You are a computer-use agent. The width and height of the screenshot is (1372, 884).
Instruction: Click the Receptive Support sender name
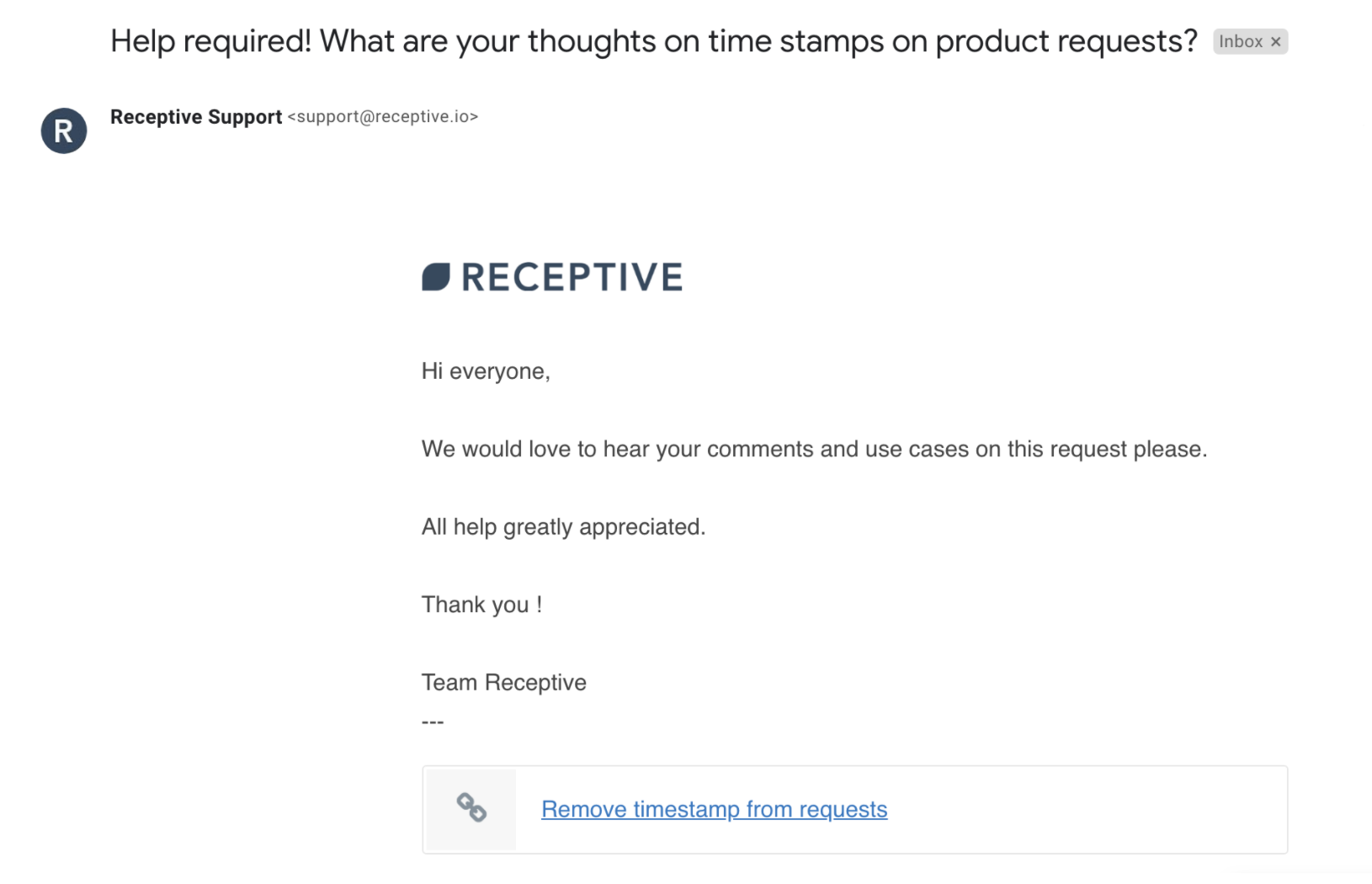pyautogui.click(x=196, y=117)
